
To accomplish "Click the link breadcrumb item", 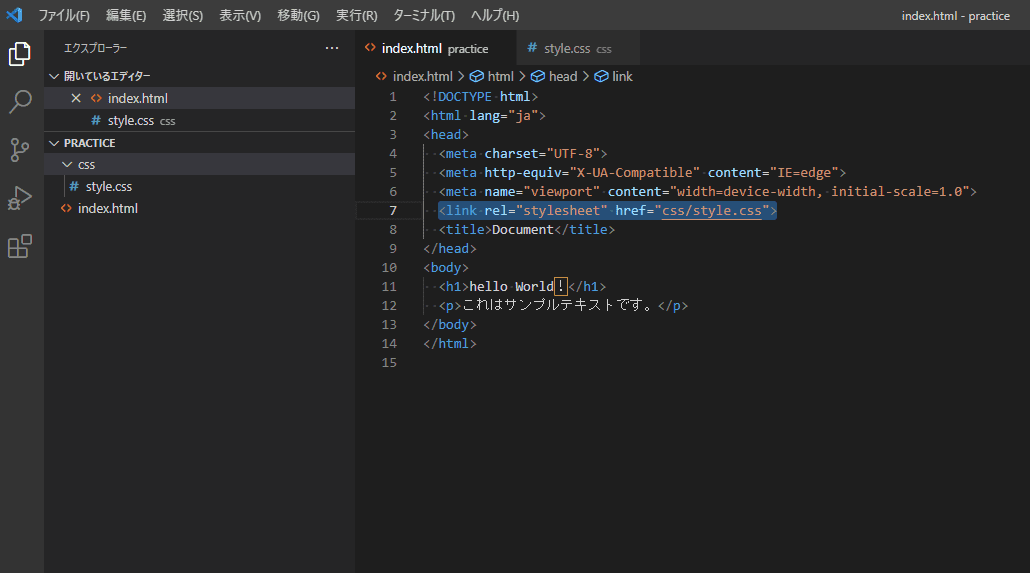I will point(621,76).
